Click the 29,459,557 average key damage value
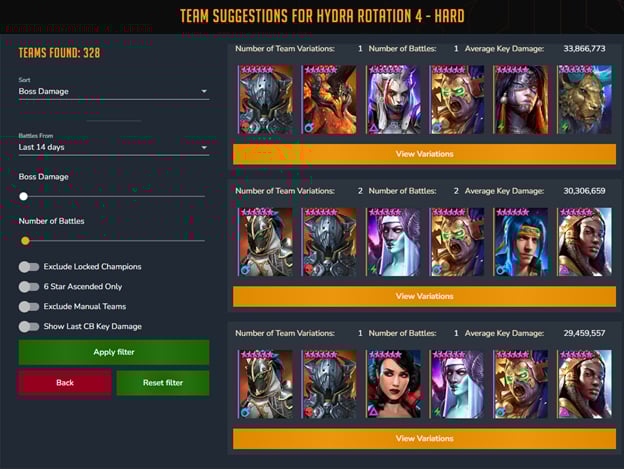 pyautogui.click(x=584, y=333)
